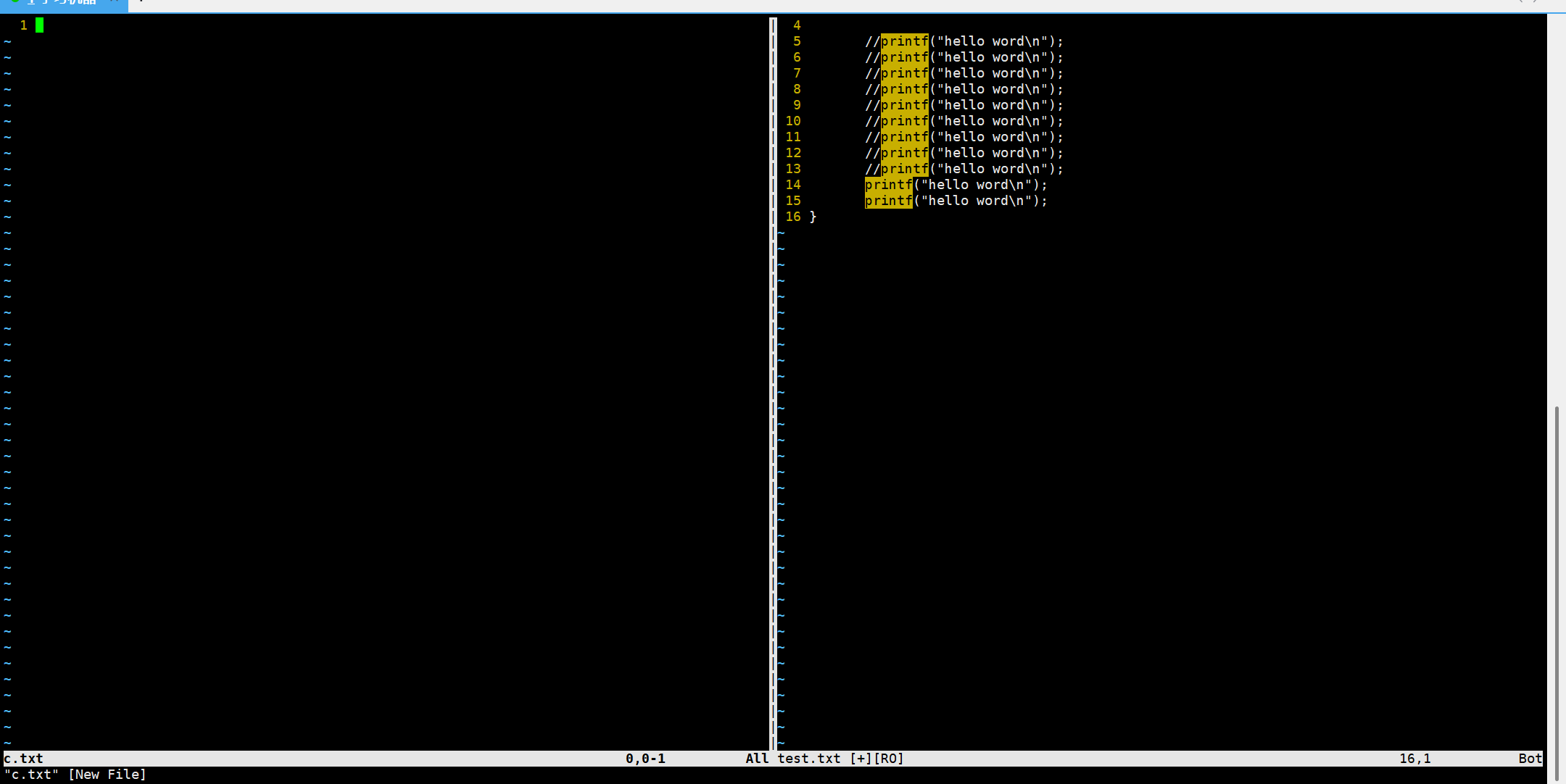
Task: Click line number 1 in the left pane
Action: click(x=24, y=25)
